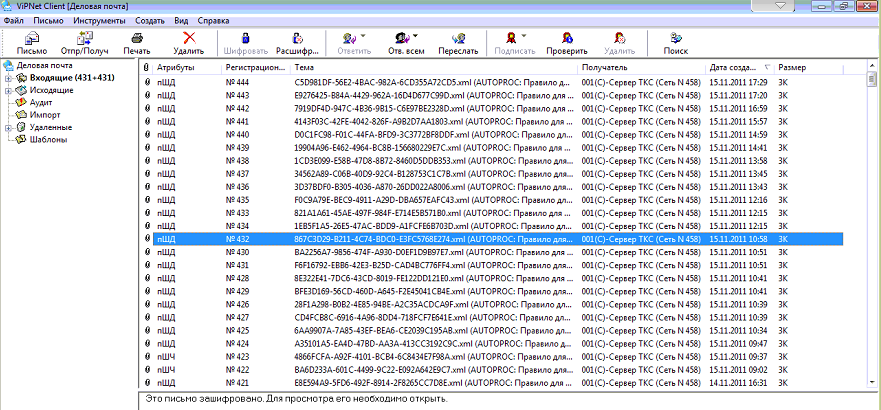Select message № 439
This screenshot has height=410, width=881.
(x=492, y=147)
